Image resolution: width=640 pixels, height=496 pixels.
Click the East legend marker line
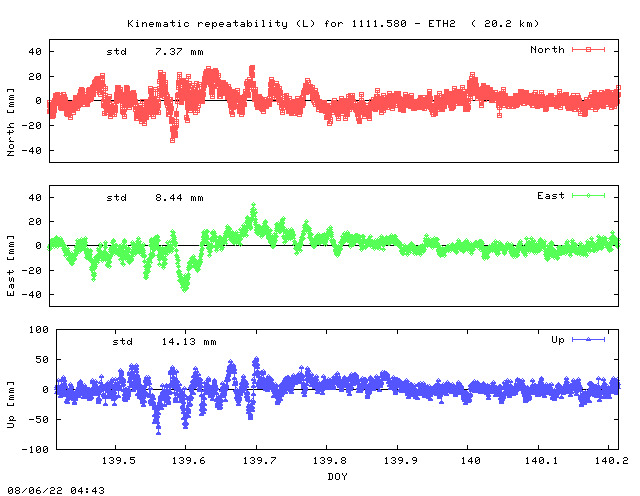(x=588, y=196)
